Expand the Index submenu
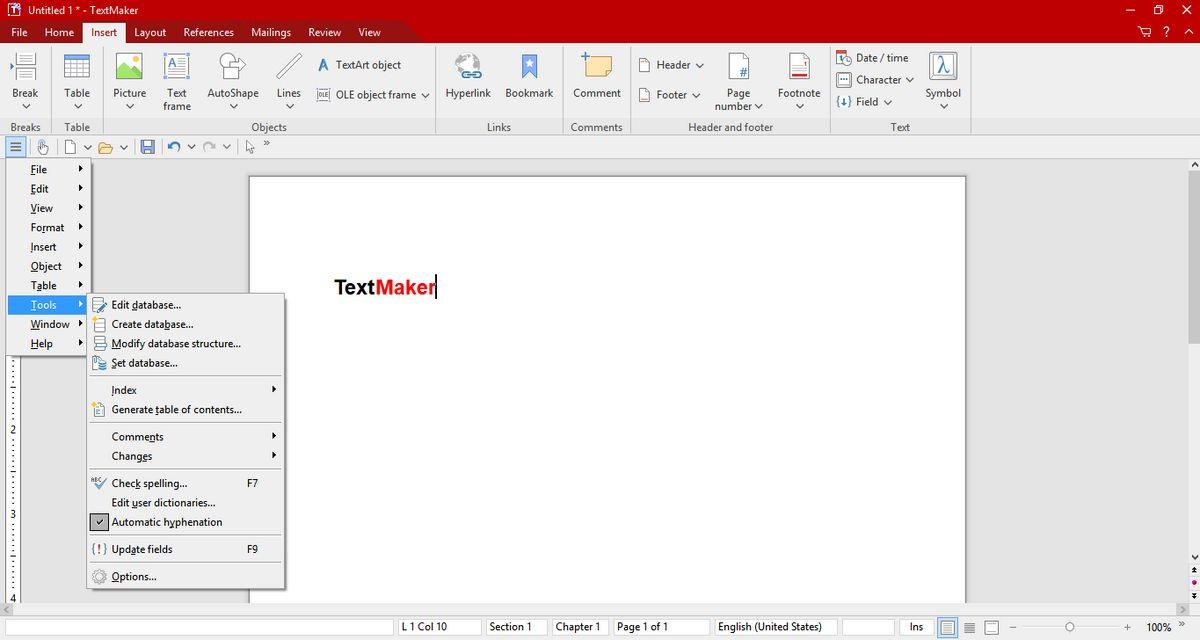 [186, 390]
